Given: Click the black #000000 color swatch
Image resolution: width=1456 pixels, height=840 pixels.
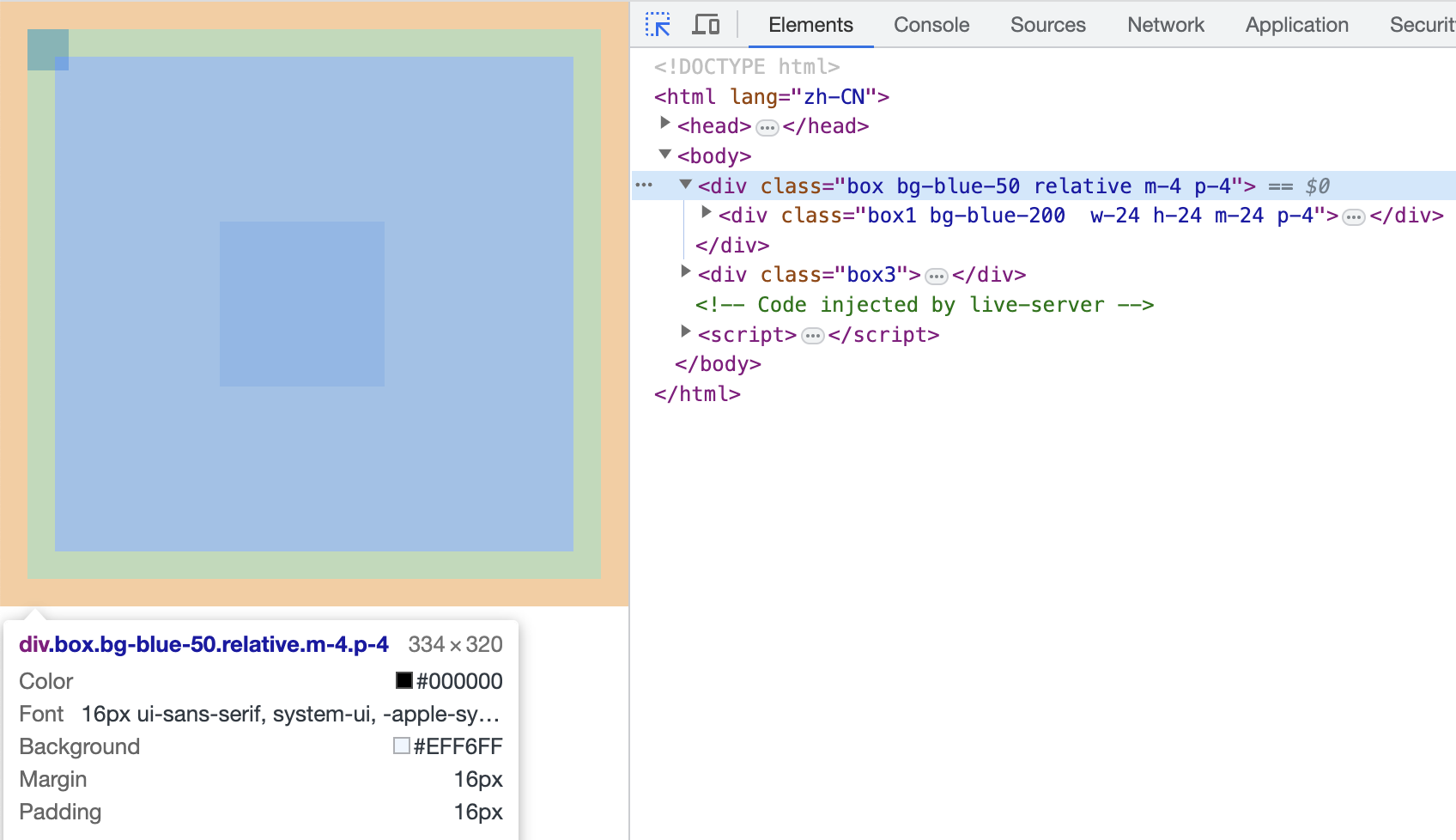Looking at the screenshot, I should tap(403, 680).
